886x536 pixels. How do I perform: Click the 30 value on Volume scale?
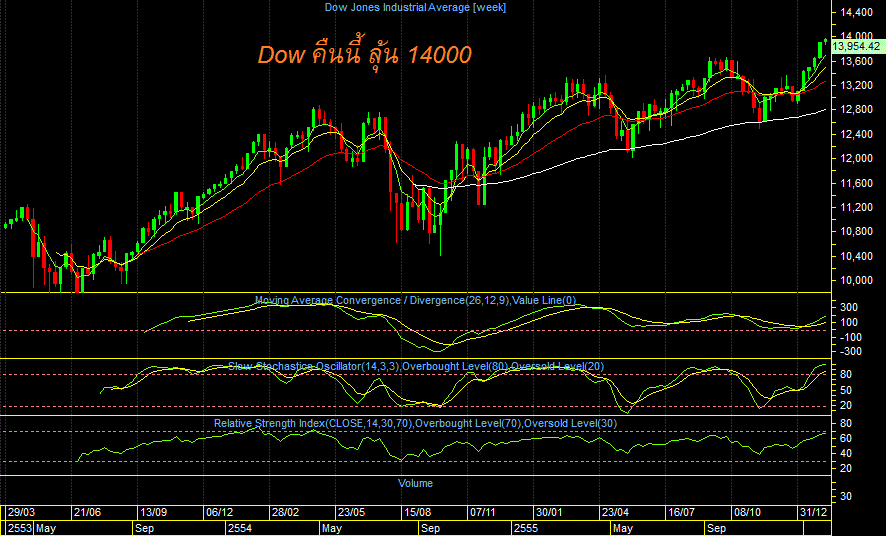click(846, 496)
